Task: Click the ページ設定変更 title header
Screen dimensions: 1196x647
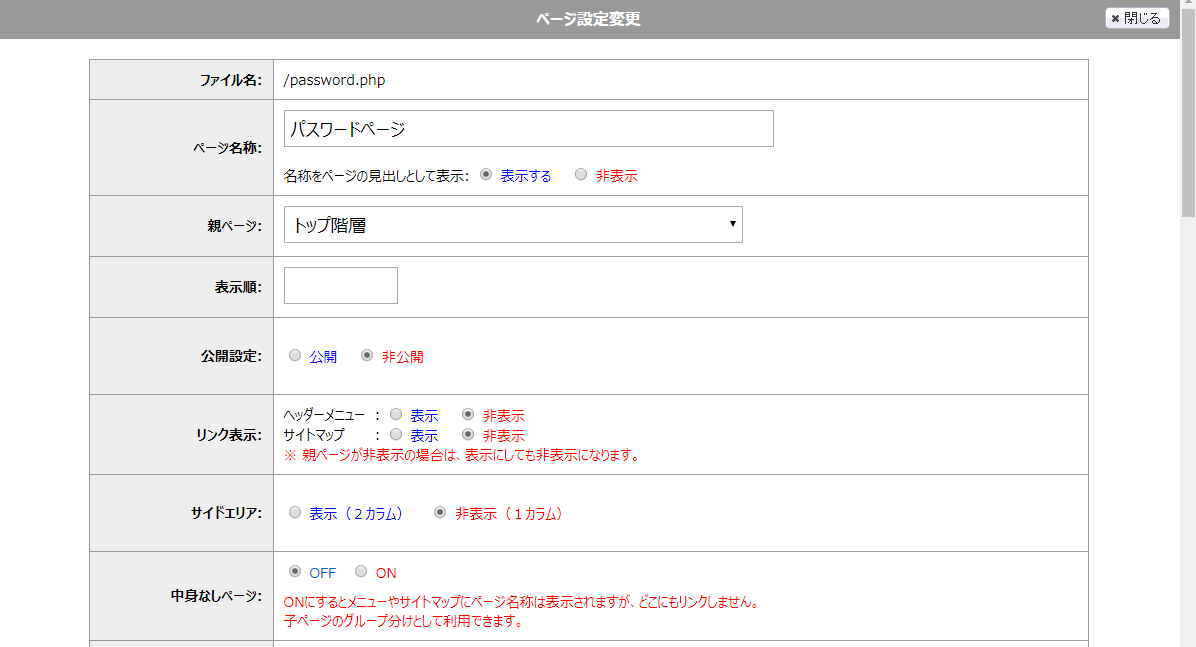Action: (x=587, y=19)
